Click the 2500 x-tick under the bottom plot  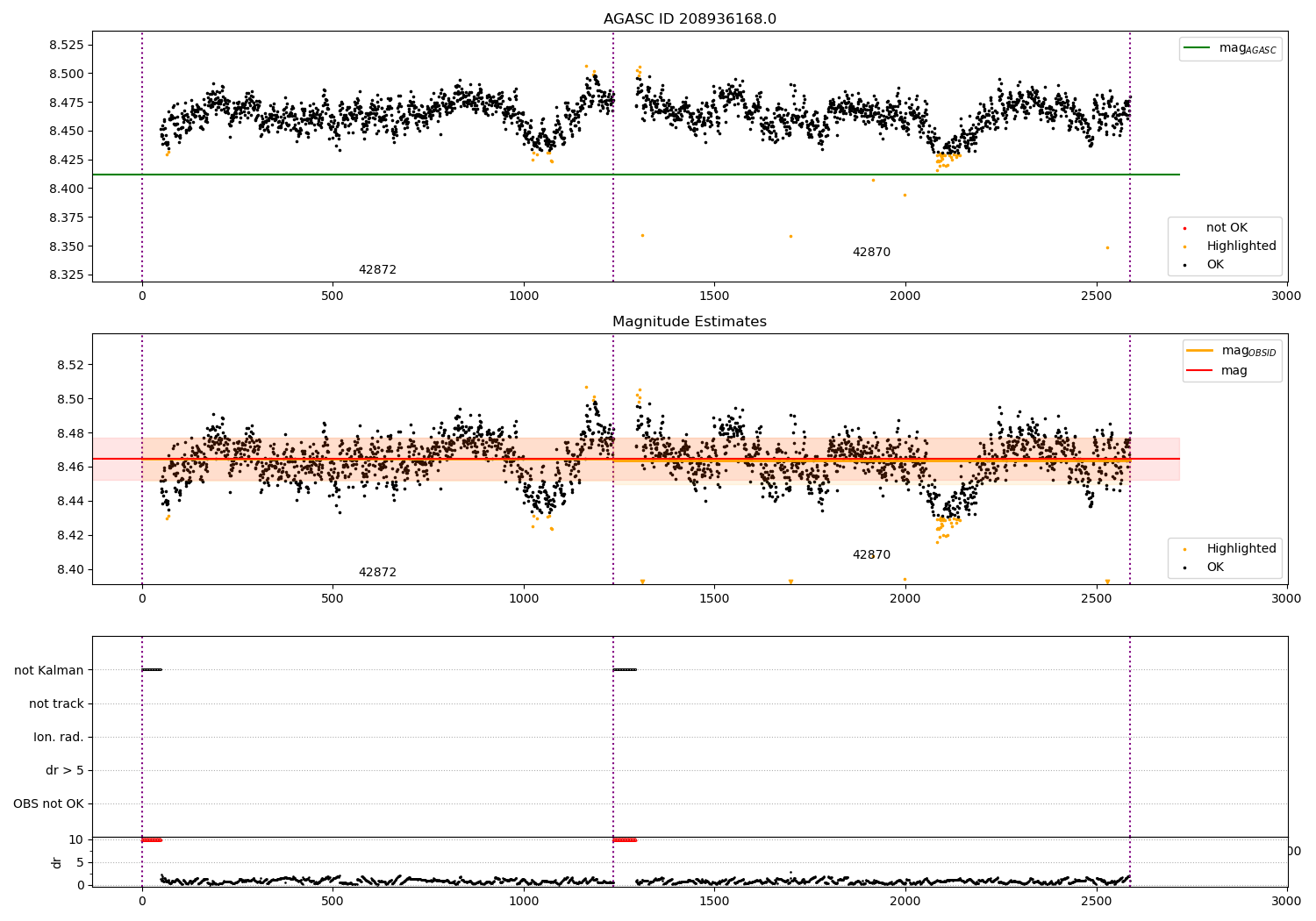(1097, 900)
